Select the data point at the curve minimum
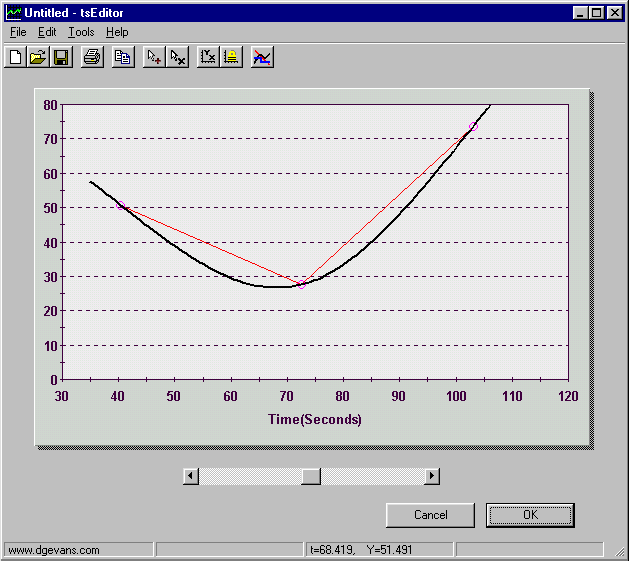Image resolution: width=629 pixels, height=561 pixels. coord(302,284)
